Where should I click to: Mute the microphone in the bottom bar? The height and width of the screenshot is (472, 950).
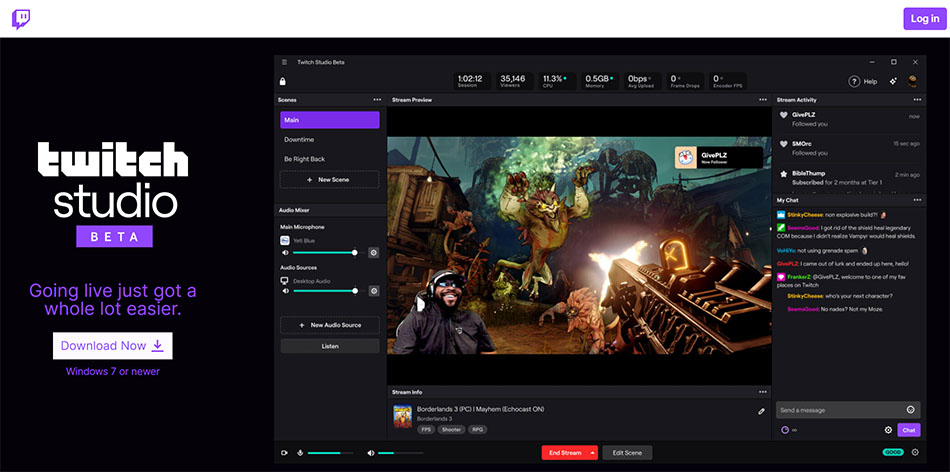click(300, 453)
